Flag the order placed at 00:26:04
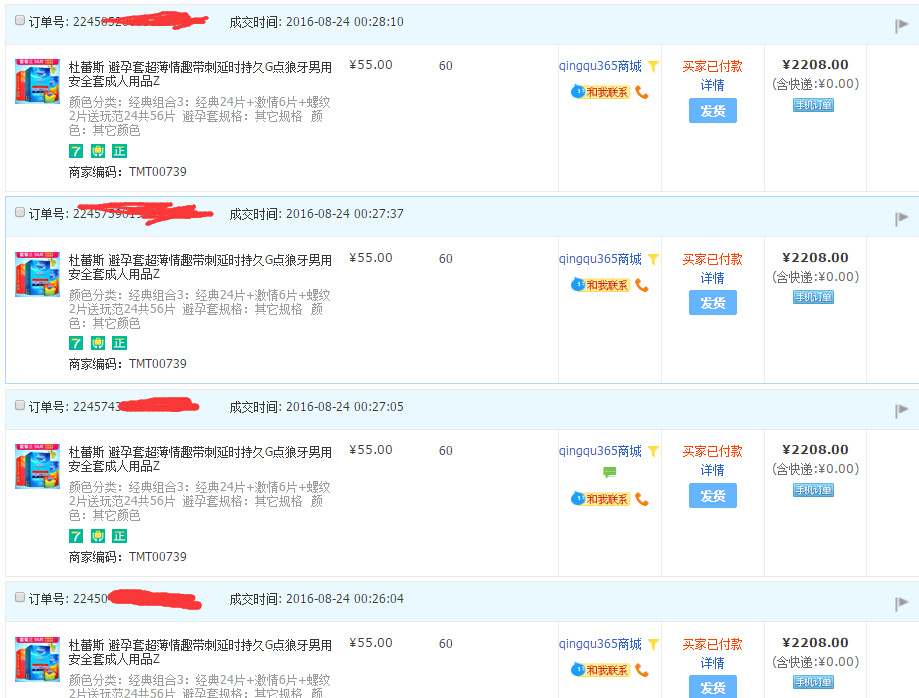 [x=901, y=604]
